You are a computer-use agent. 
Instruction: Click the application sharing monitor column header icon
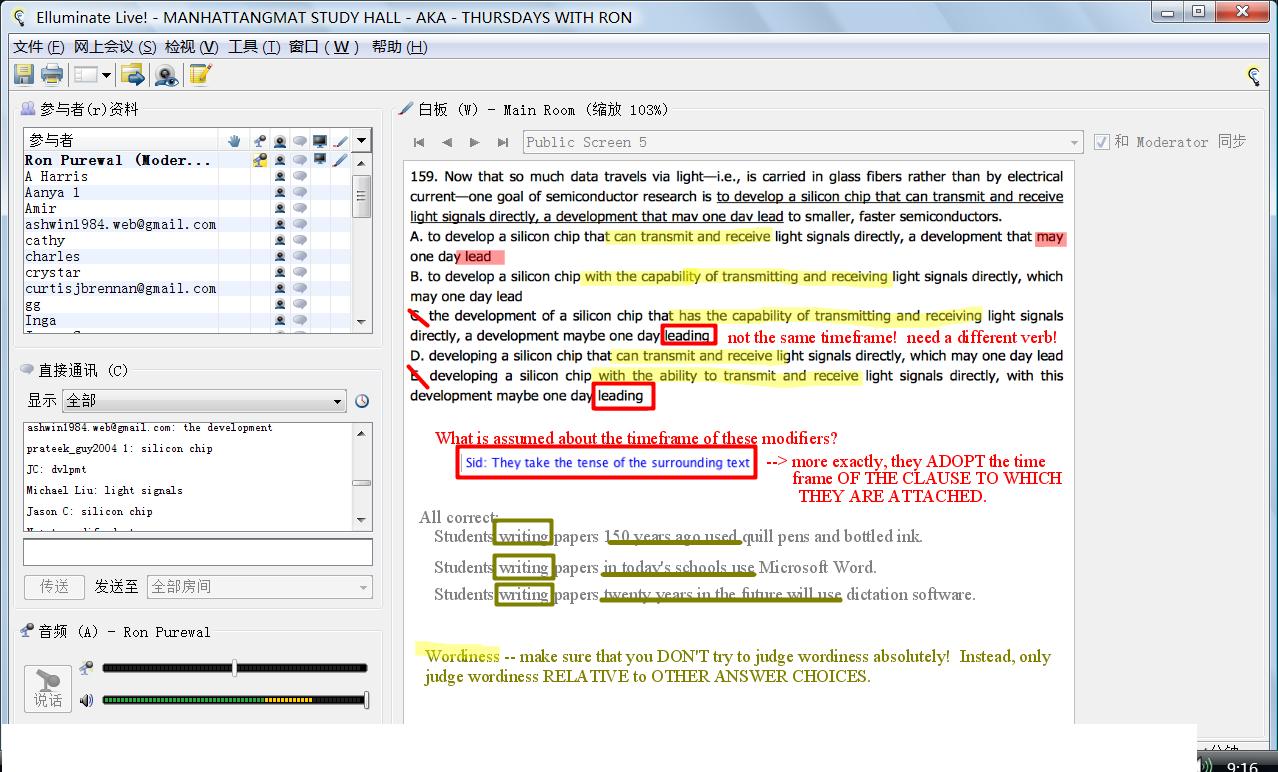320,141
